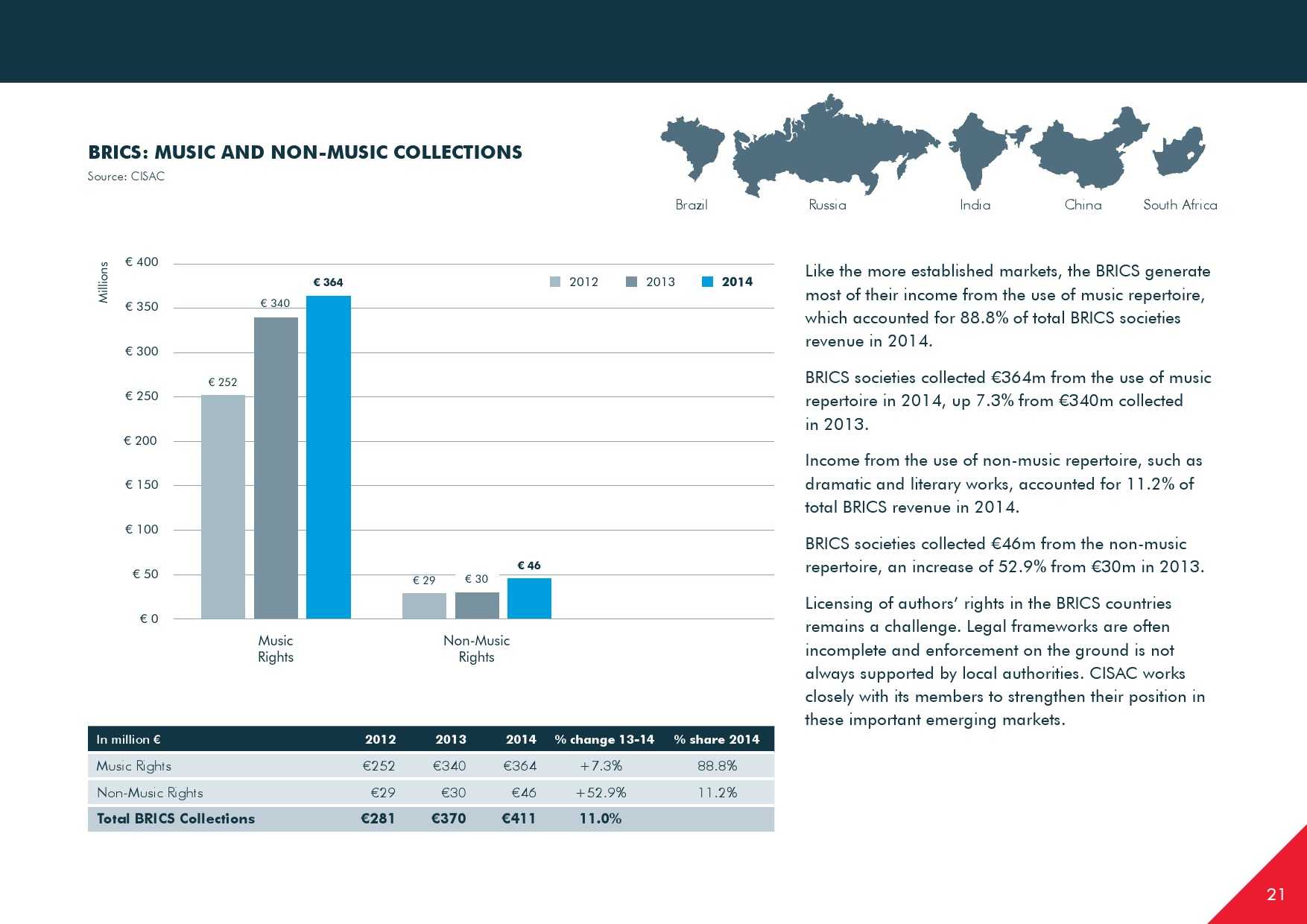The width and height of the screenshot is (1307, 924).
Task: Click the "Source: CISAC" text
Action: [x=126, y=177]
